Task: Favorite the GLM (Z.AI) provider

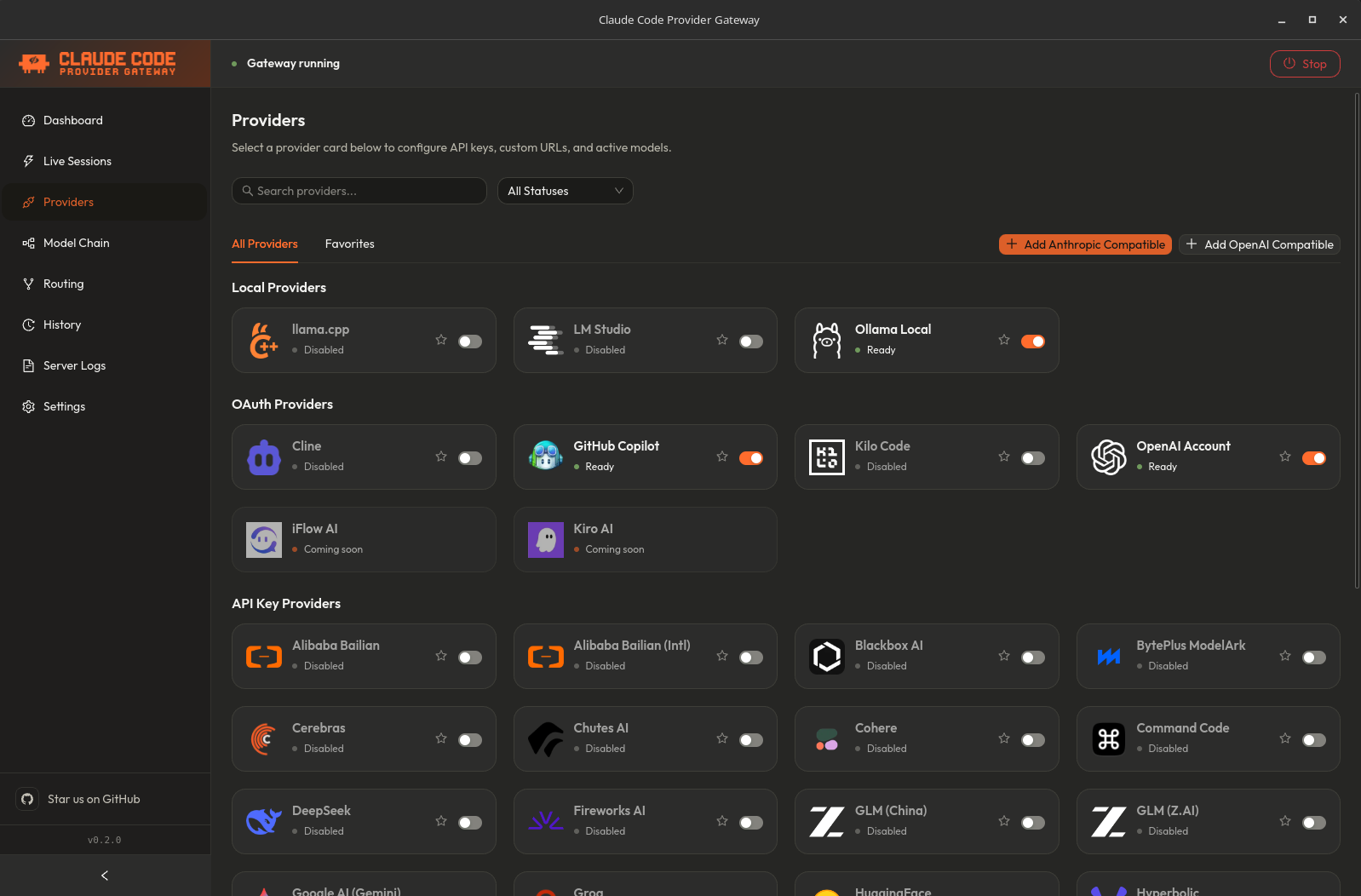Action: tap(1285, 821)
